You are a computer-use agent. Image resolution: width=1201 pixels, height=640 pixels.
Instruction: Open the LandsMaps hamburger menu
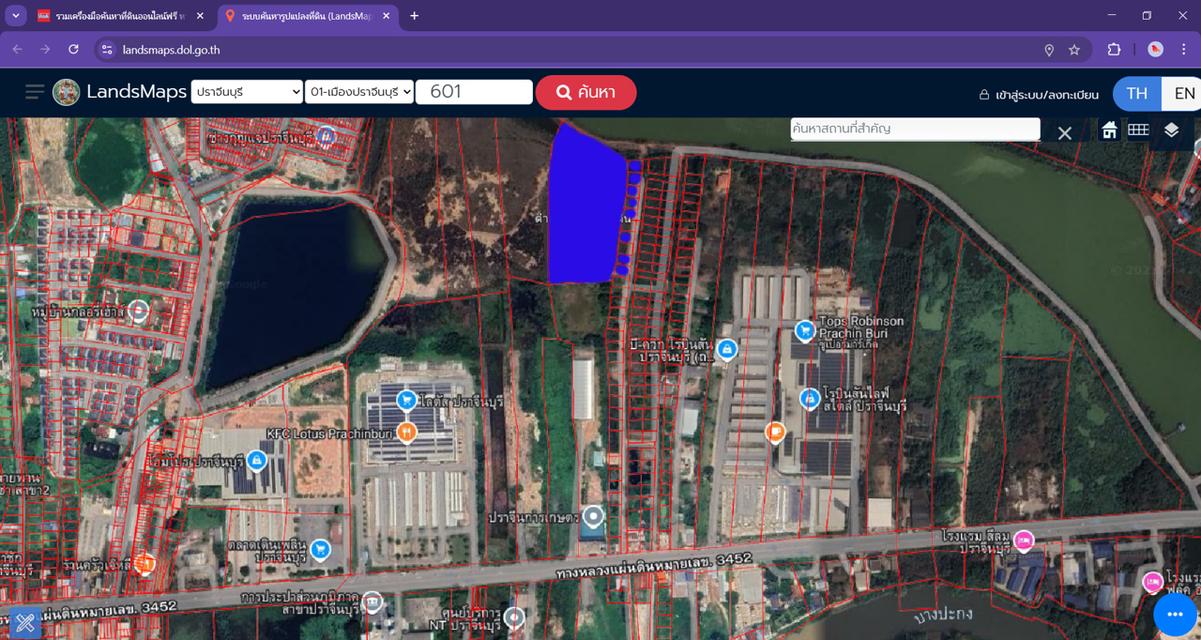click(x=35, y=92)
